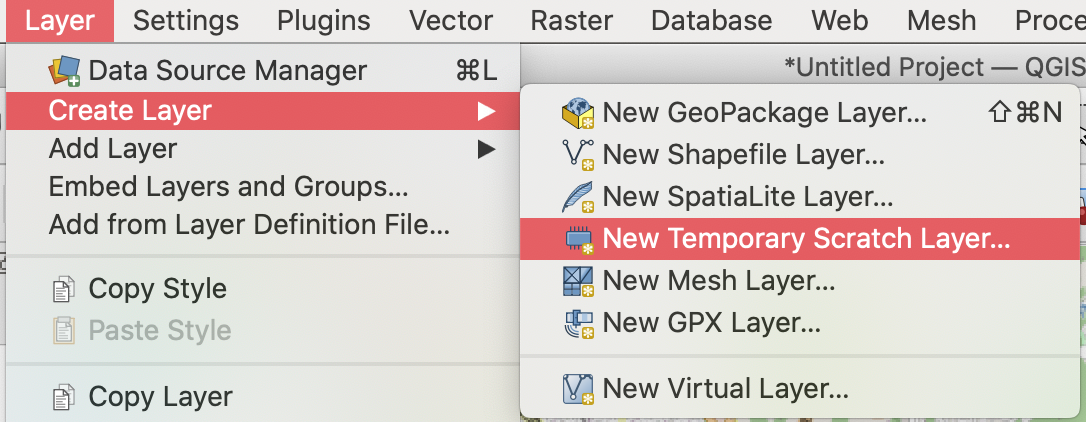Open the Plugins menu

(x=324, y=21)
